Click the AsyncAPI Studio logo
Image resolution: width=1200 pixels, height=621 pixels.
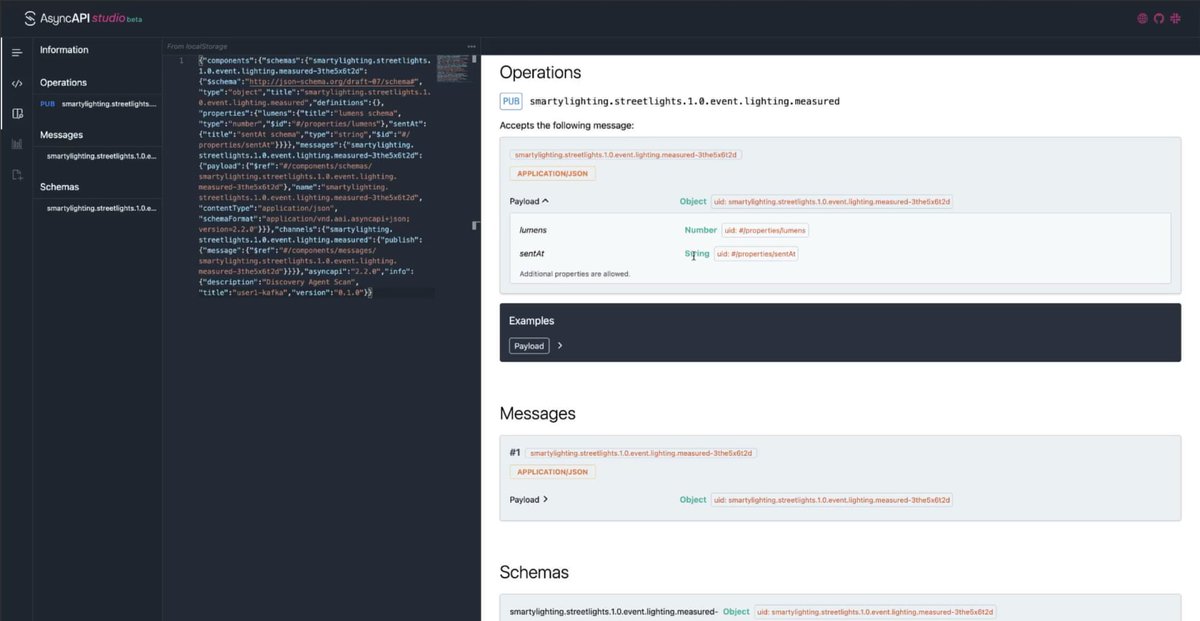click(84, 18)
